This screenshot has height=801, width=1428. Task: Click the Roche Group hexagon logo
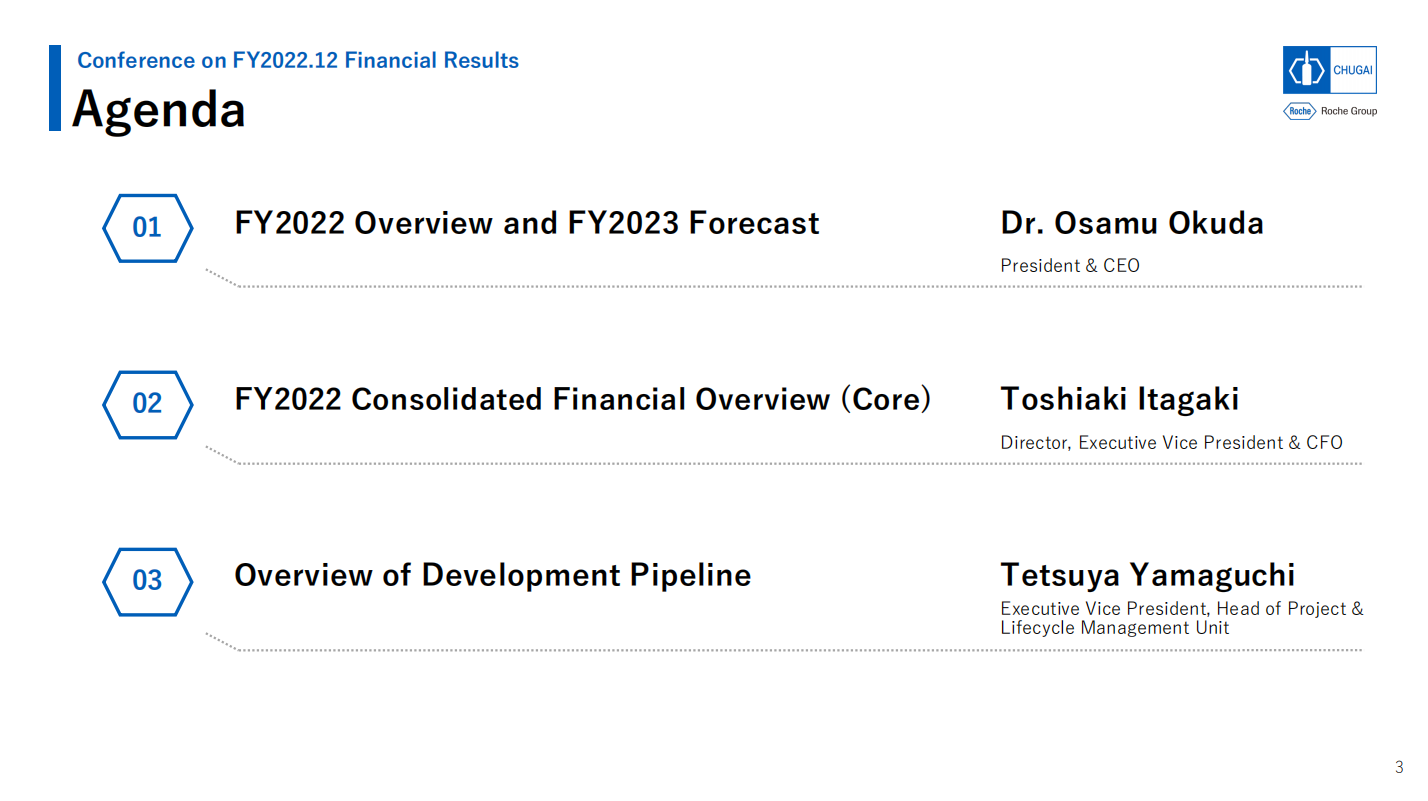(1299, 111)
